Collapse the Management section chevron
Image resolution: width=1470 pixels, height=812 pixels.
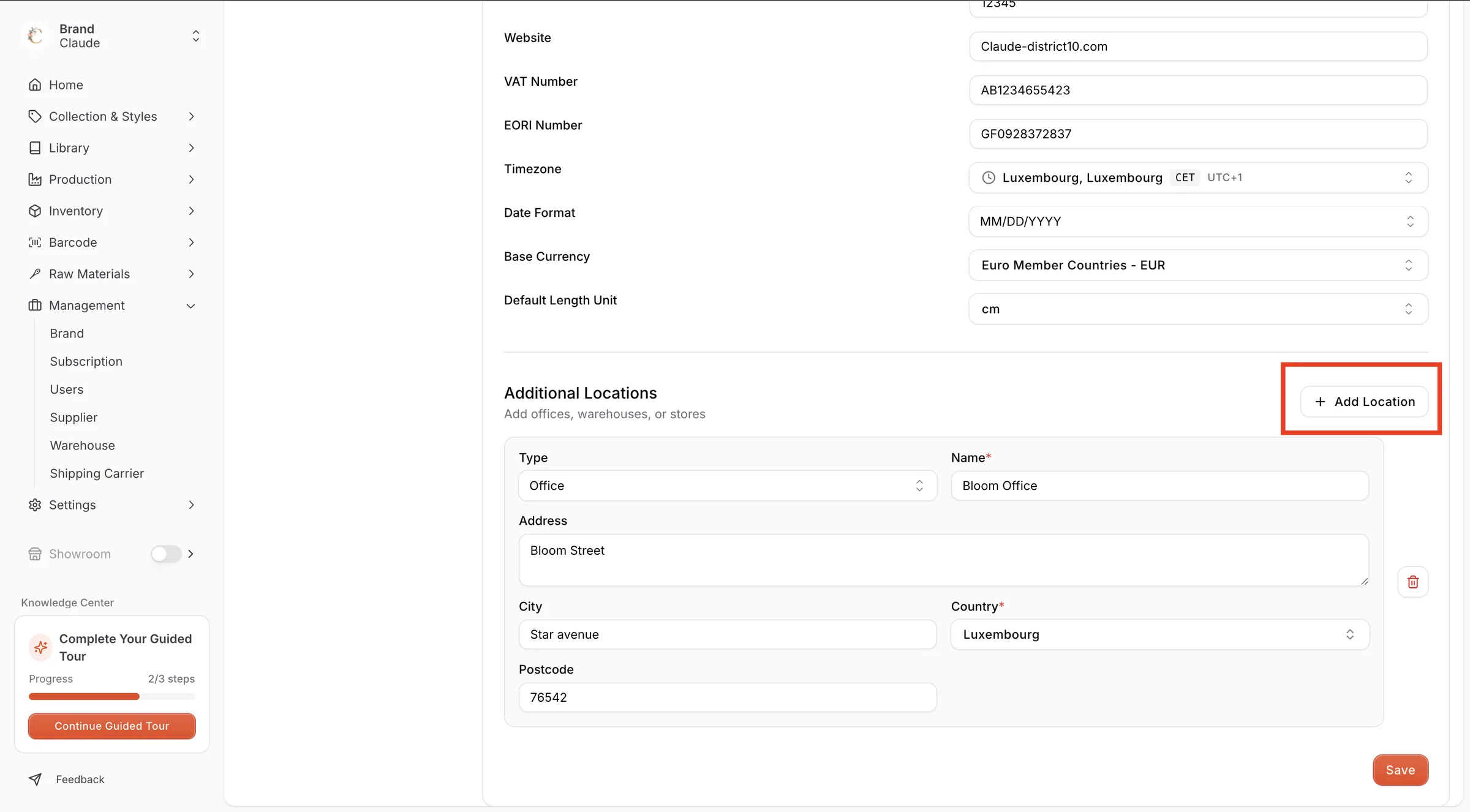click(x=191, y=306)
